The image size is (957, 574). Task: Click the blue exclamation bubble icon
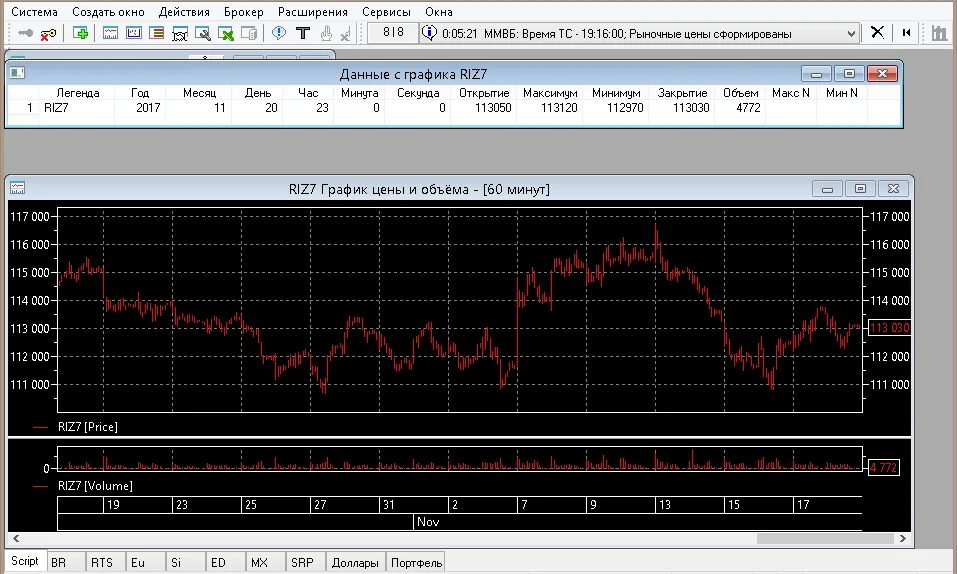(279, 33)
